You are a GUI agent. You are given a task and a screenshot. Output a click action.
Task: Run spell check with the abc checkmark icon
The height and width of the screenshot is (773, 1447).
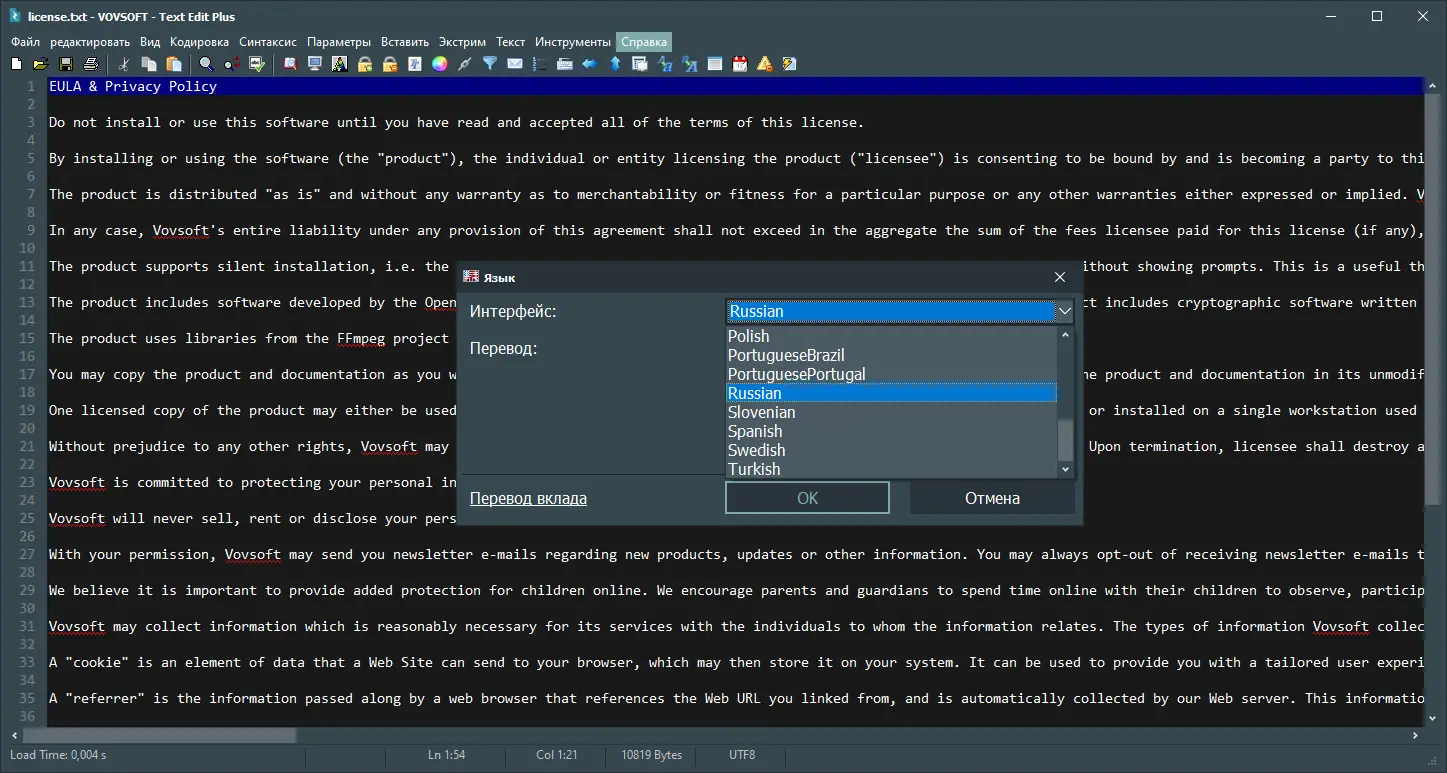pyautogui.click(x=257, y=64)
